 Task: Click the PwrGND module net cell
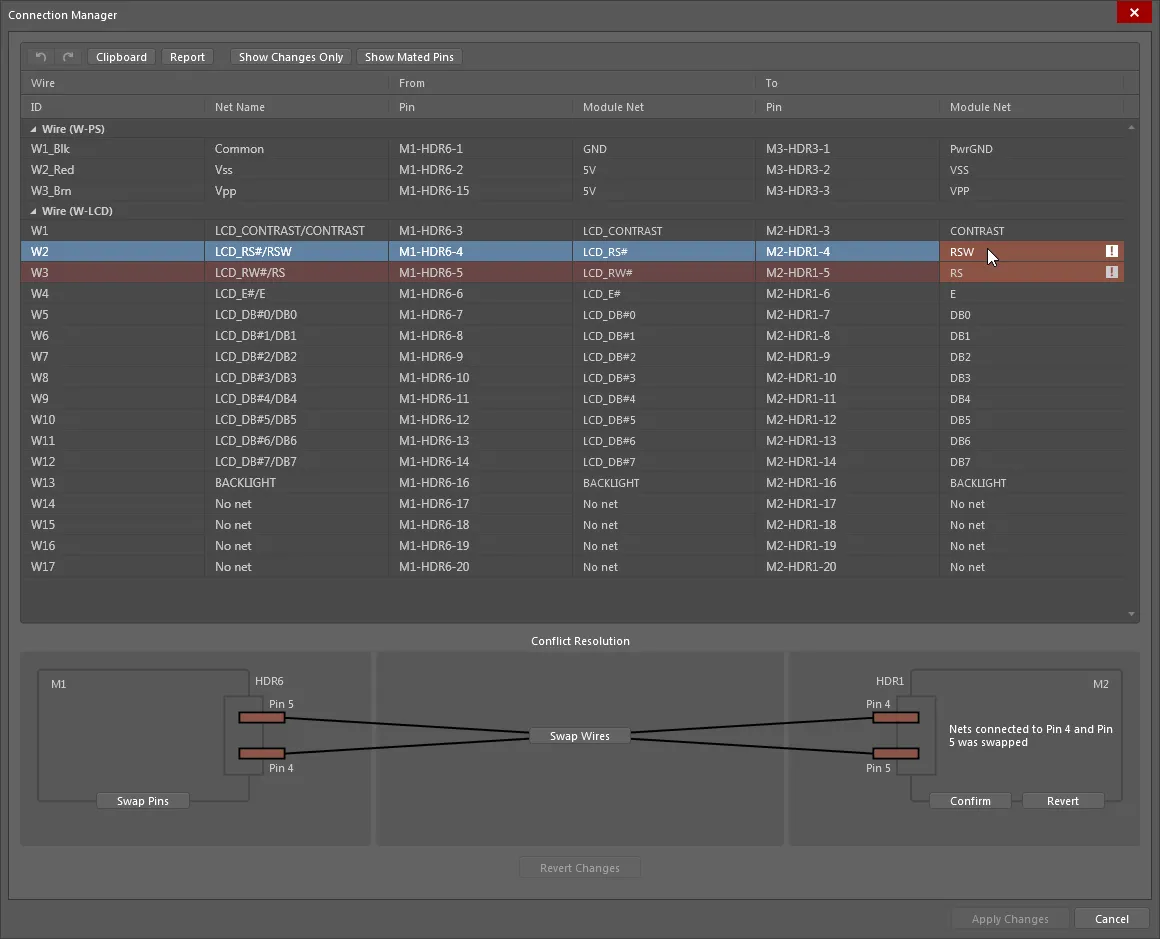point(1031,149)
